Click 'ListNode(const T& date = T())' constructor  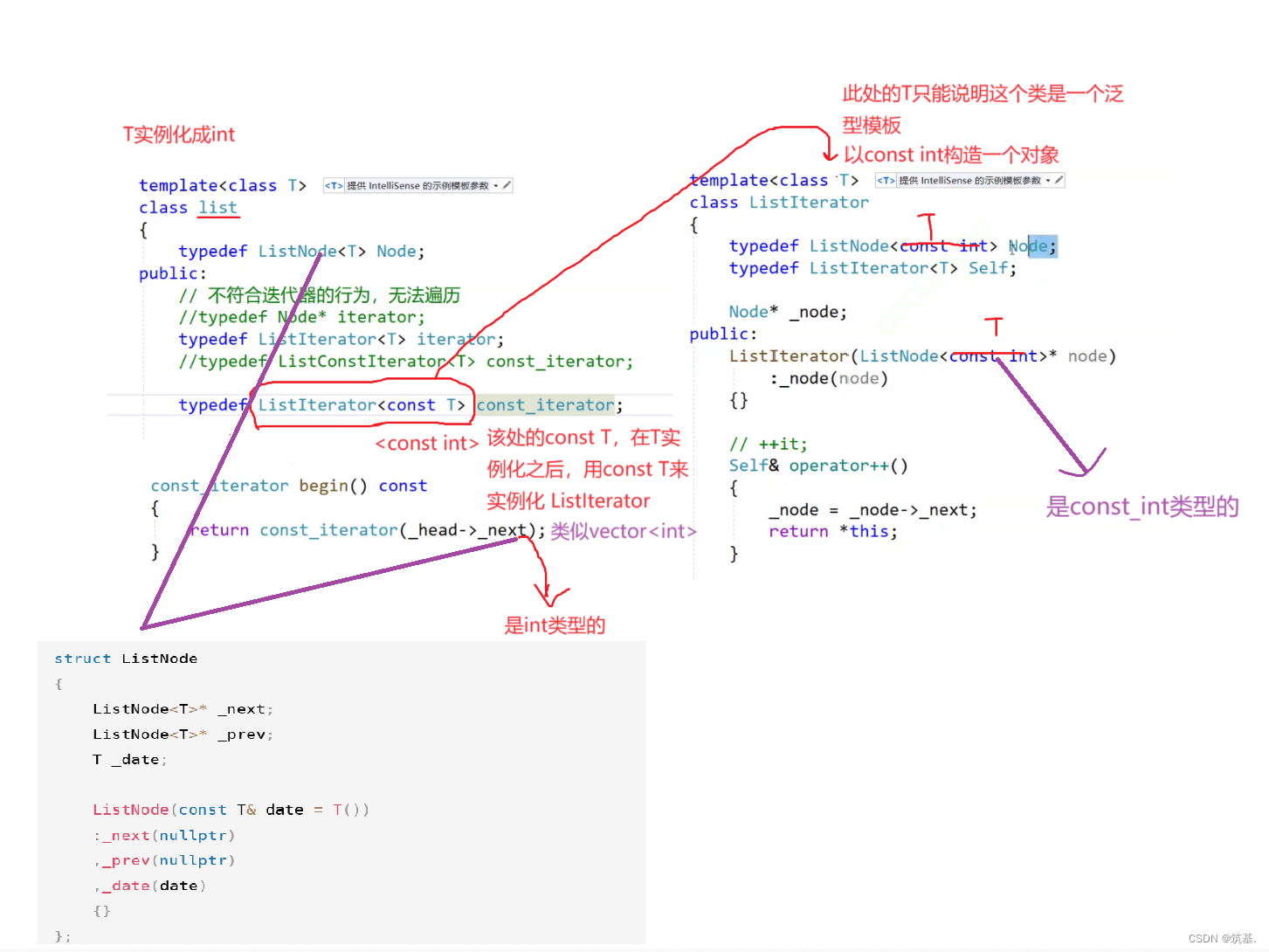pos(231,810)
